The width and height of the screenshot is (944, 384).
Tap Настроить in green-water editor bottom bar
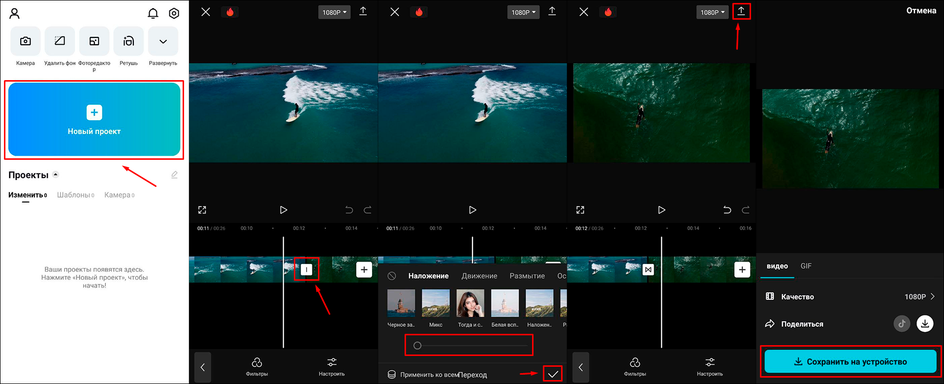click(x=710, y=366)
